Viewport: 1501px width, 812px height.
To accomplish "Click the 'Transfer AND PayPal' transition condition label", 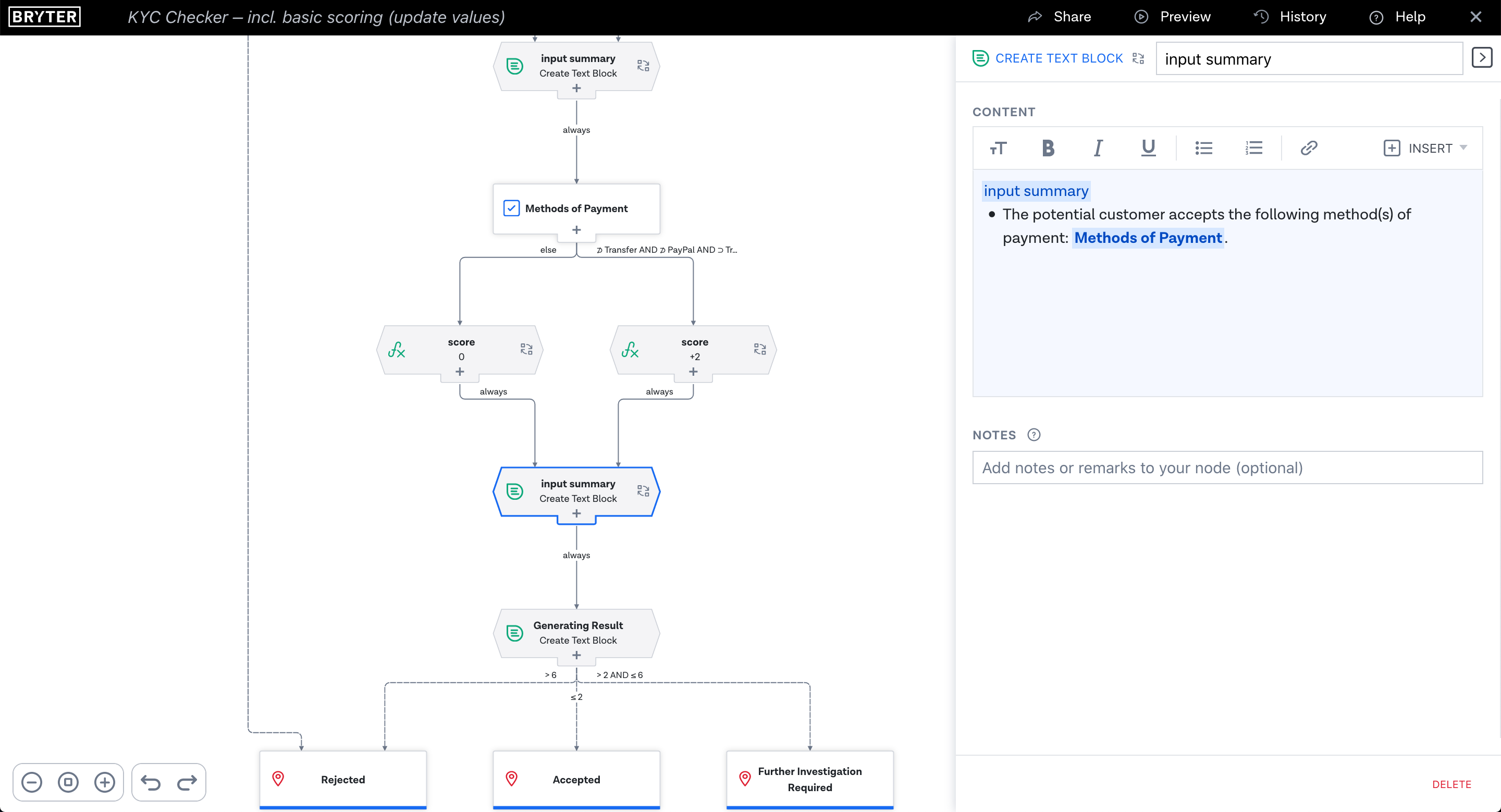I will coord(667,250).
